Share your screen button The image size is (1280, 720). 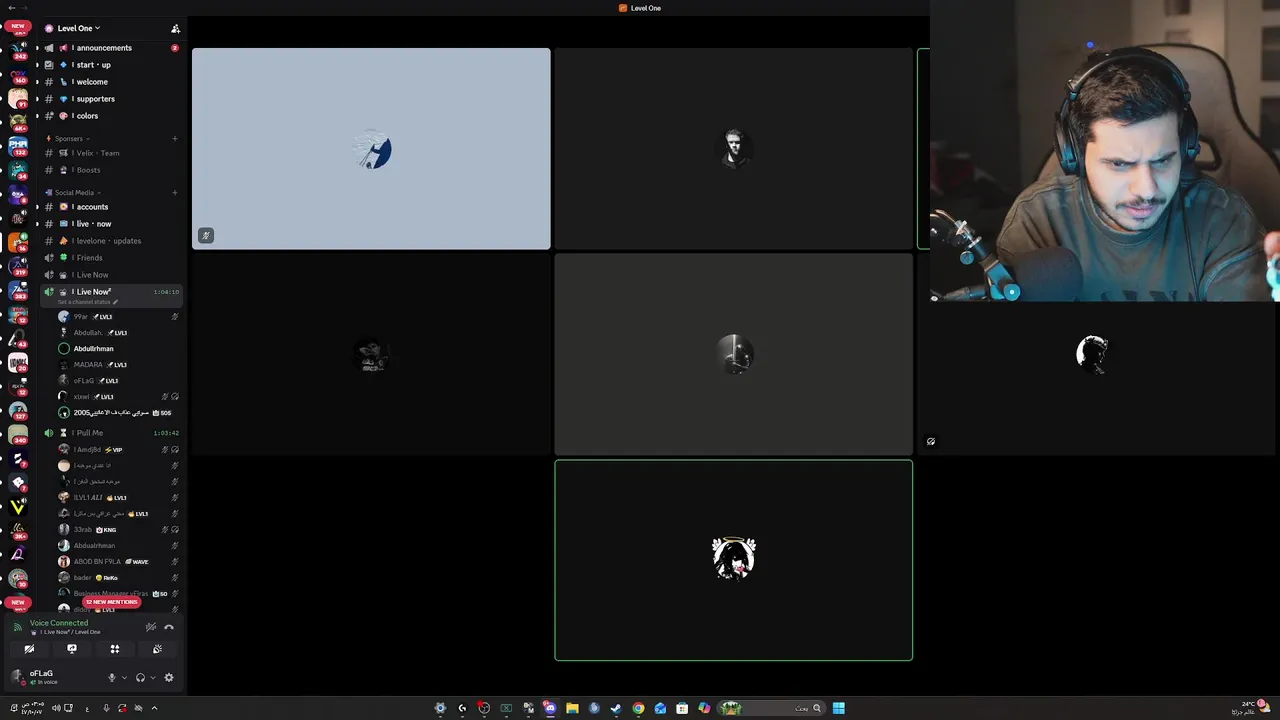click(x=72, y=649)
